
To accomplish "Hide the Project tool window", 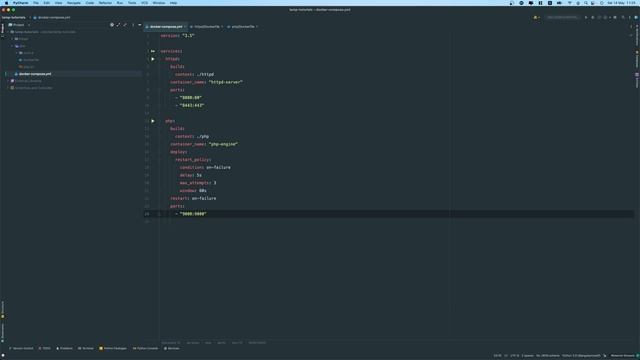I will pyautogui.click(x=140, y=25).
